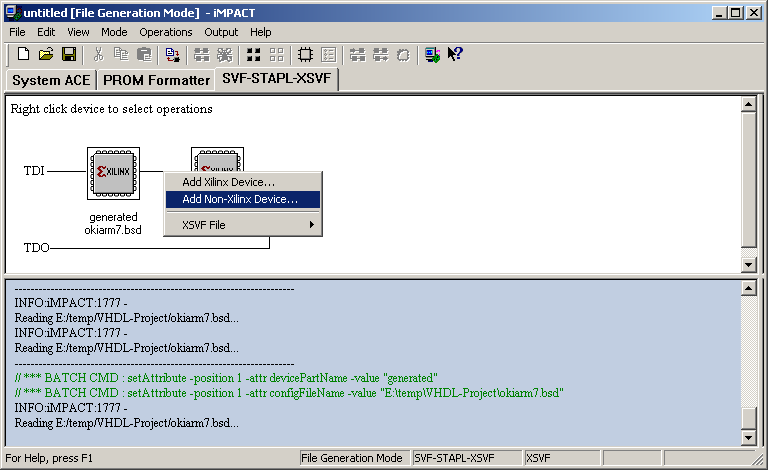Minimize the iMPACT window
The height and width of the screenshot is (470, 768).
pyautogui.click(x=719, y=13)
